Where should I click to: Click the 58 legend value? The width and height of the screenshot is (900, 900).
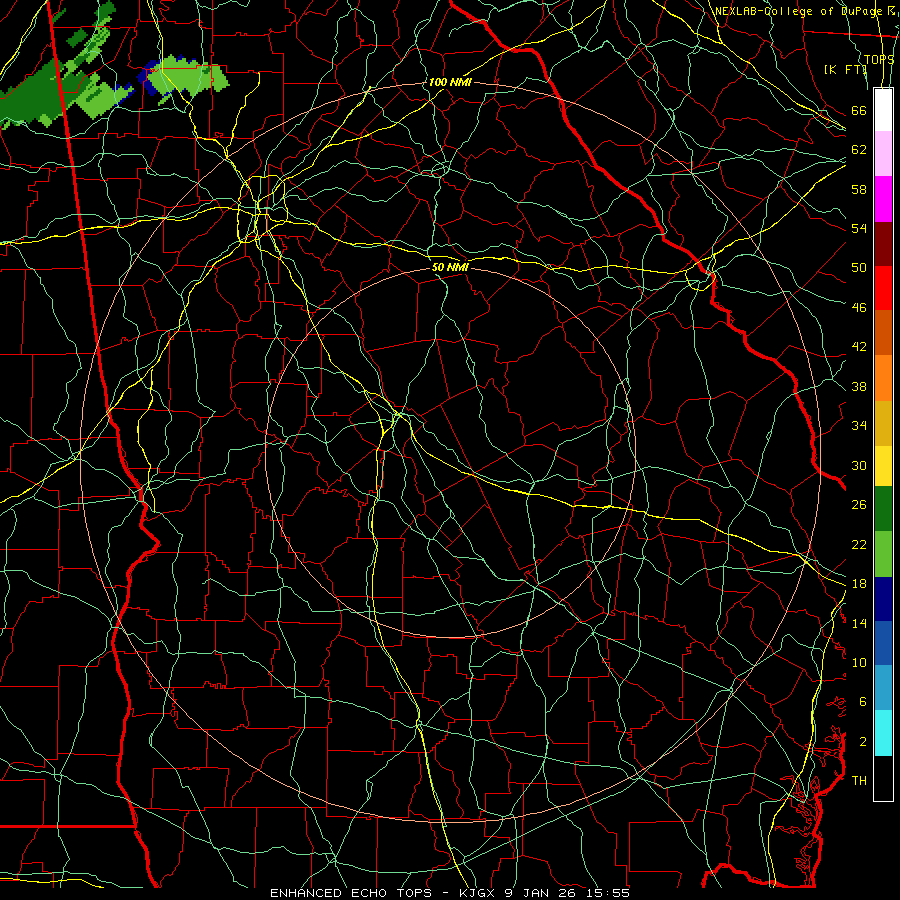pos(859,189)
